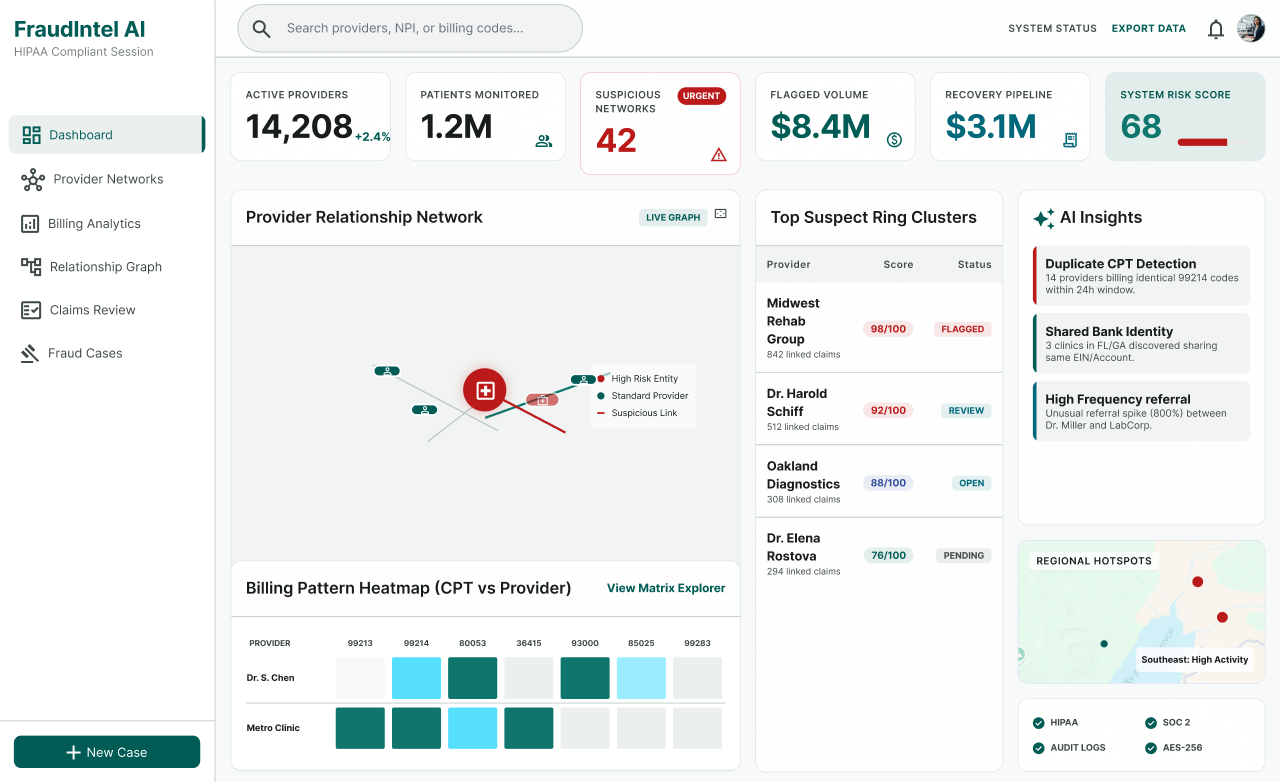Click the "$3.1M" Recovery Pipeline value

pyautogui.click(x=990, y=127)
